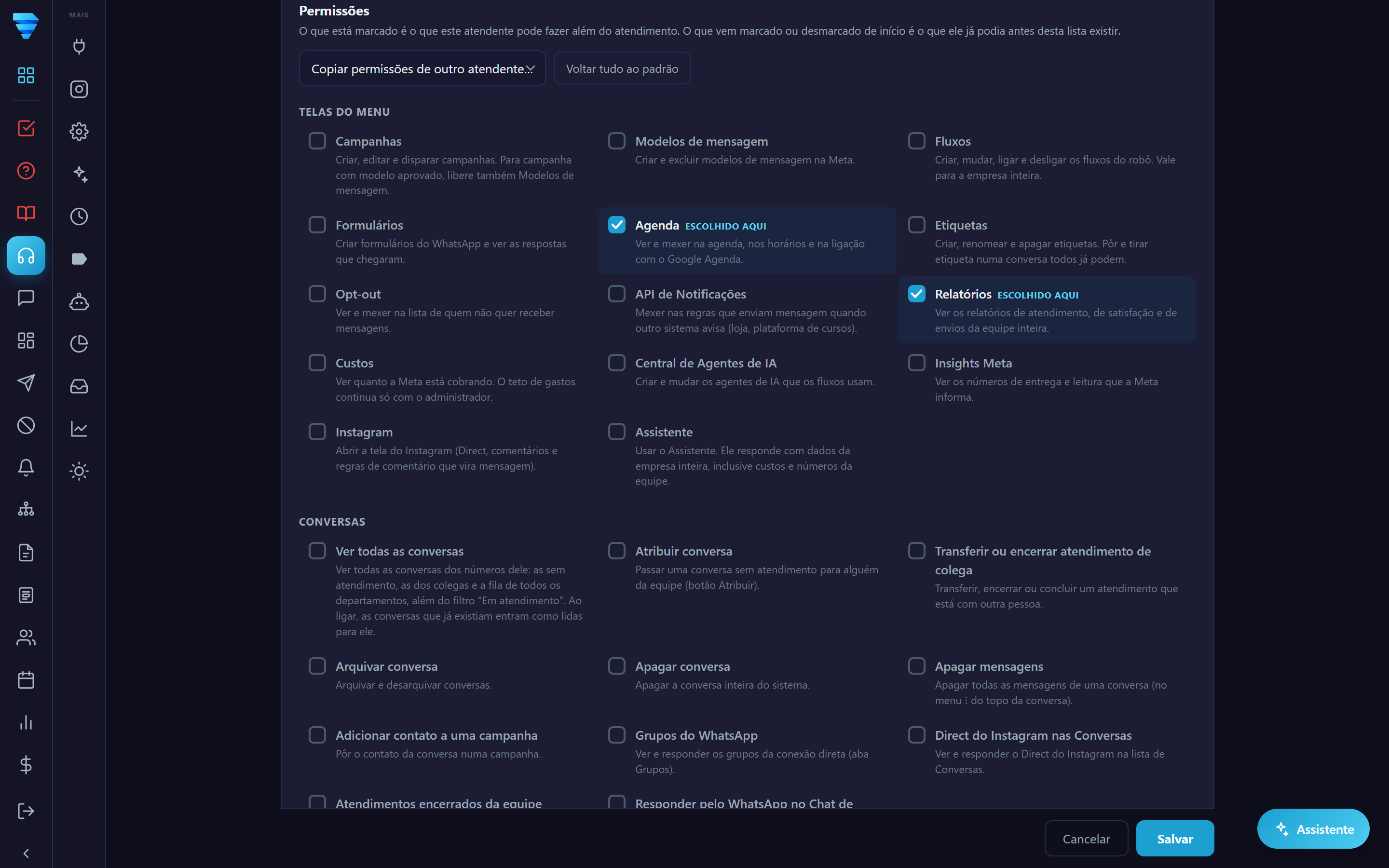Open the floating Assistente button
The image size is (1389, 868).
click(x=1313, y=828)
